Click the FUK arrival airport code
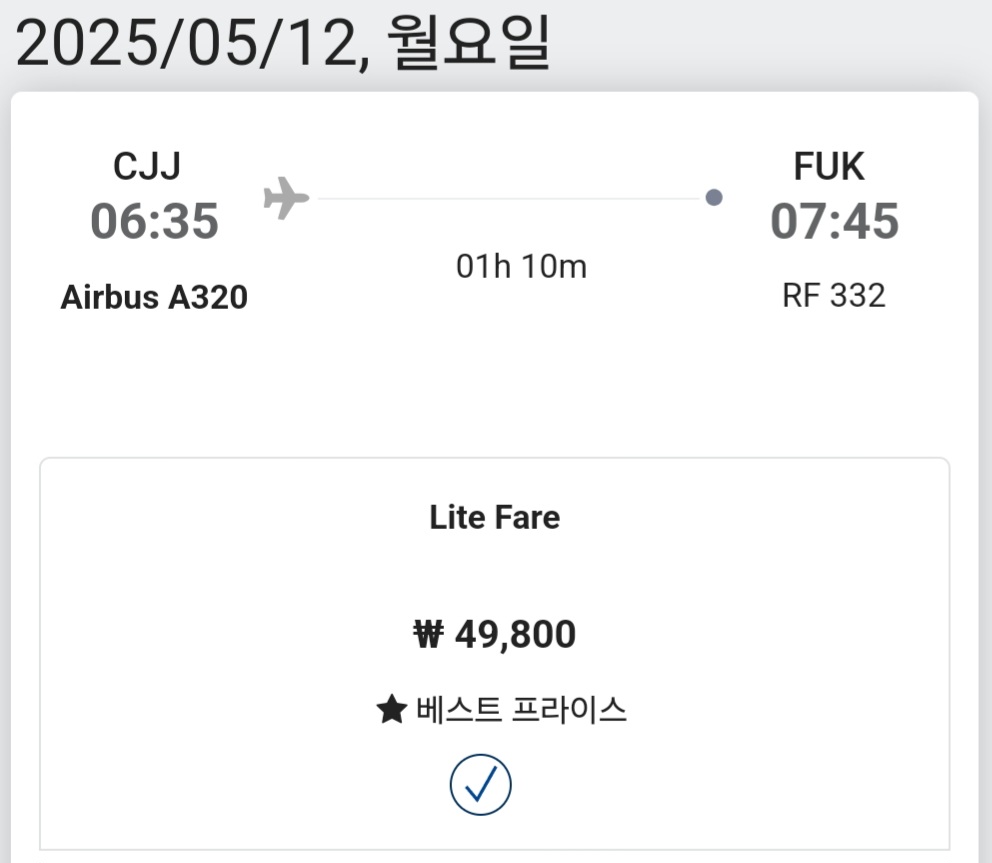 [829, 167]
